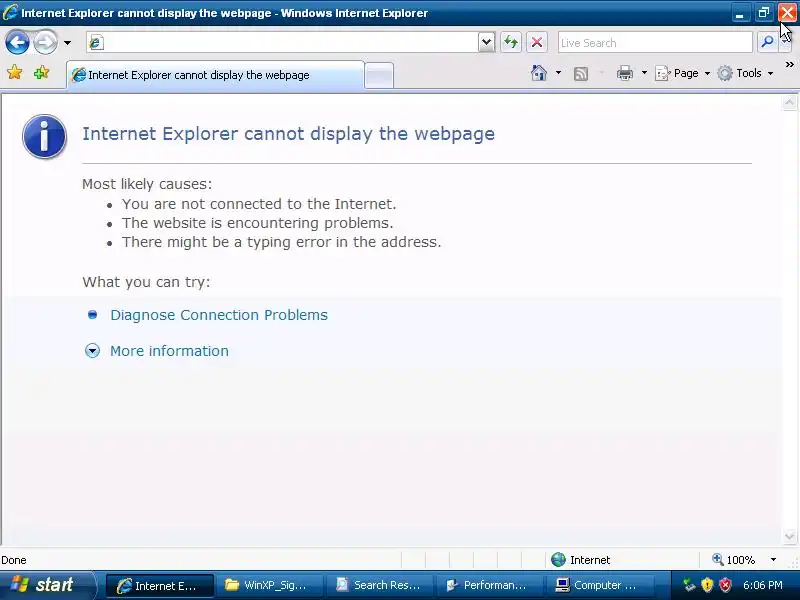Open the Tools menu
800x600 pixels.
[745, 73]
